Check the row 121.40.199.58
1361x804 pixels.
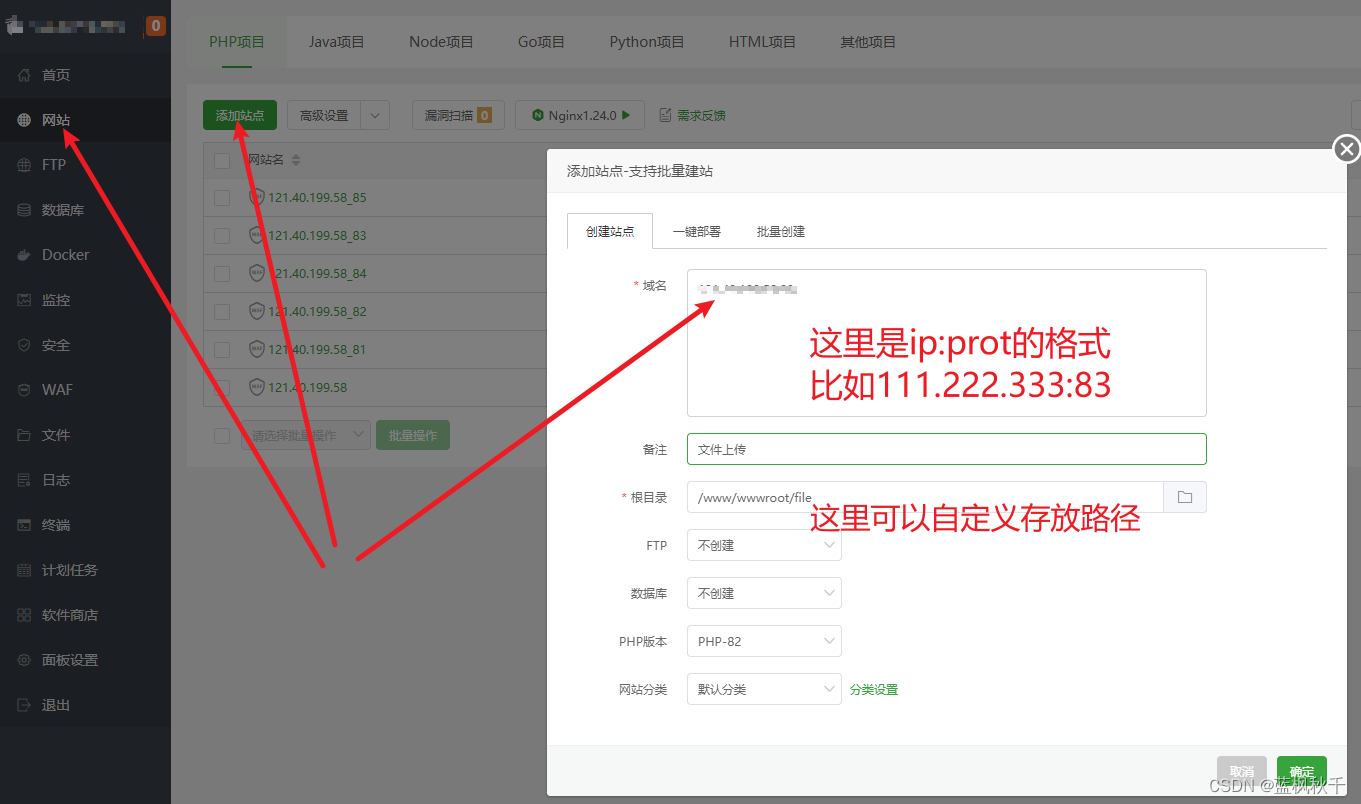point(222,388)
